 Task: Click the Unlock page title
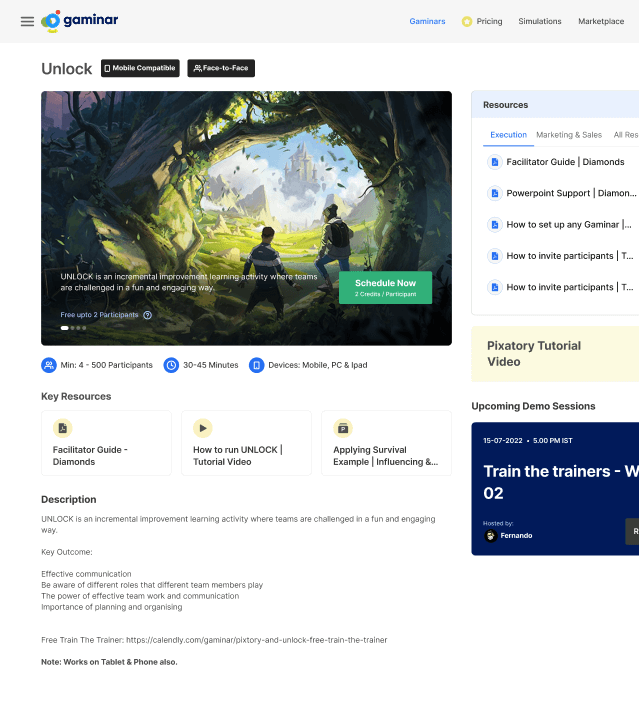click(66, 69)
